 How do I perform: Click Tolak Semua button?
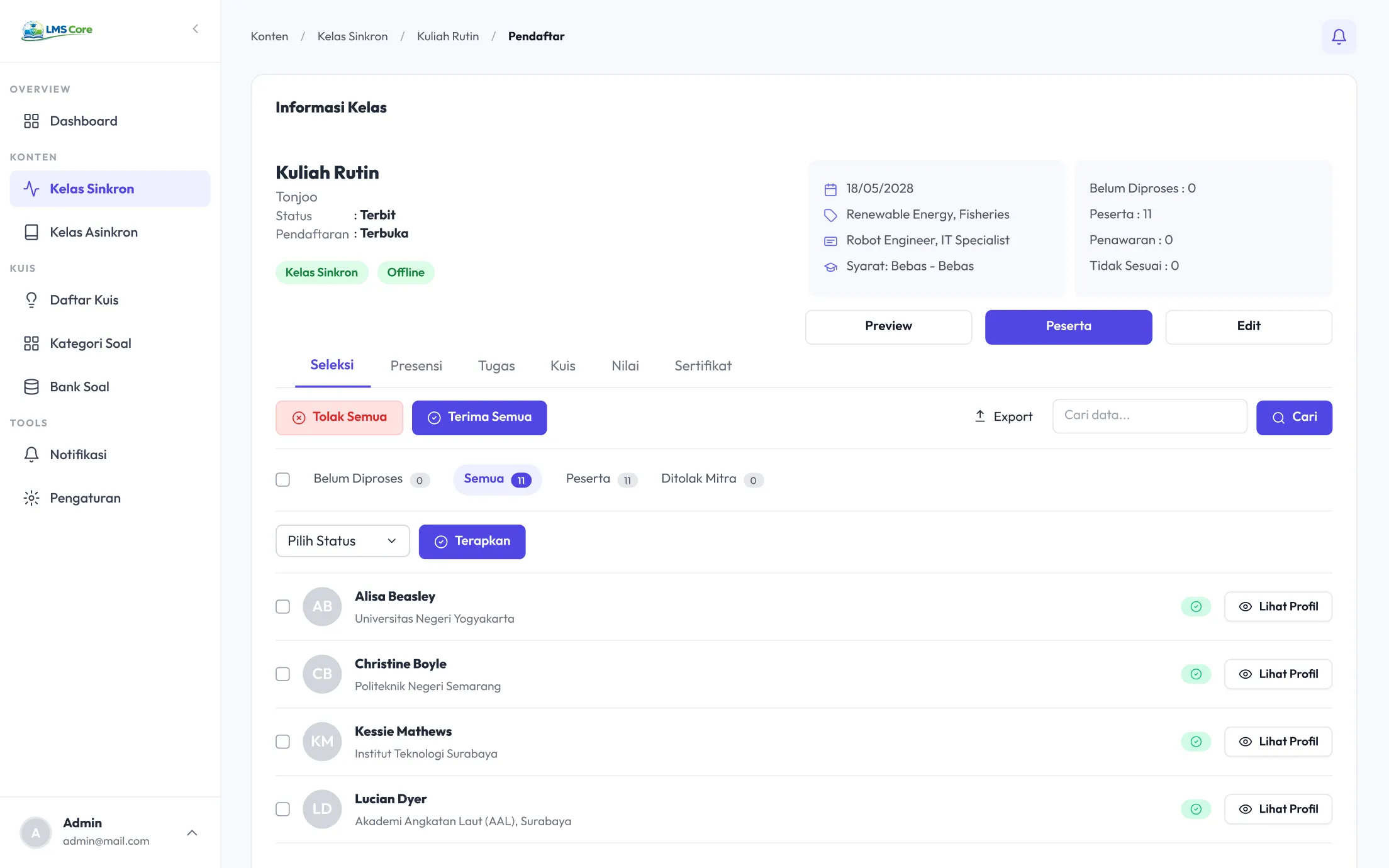339,418
